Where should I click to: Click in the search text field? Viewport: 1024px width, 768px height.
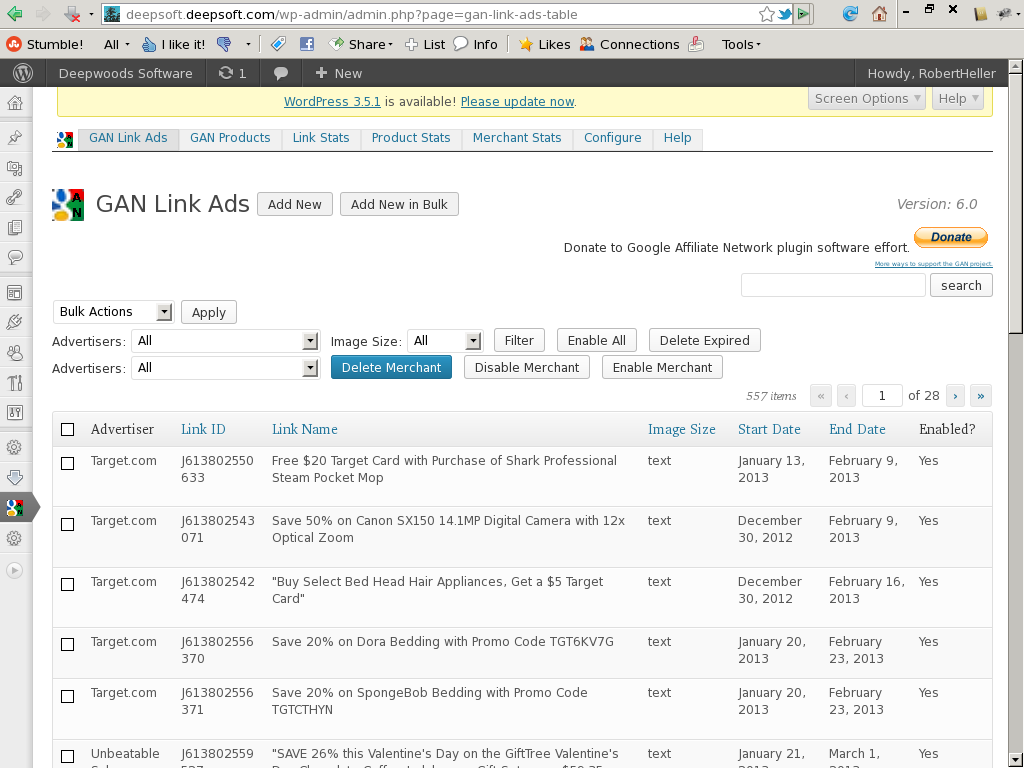tap(833, 285)
